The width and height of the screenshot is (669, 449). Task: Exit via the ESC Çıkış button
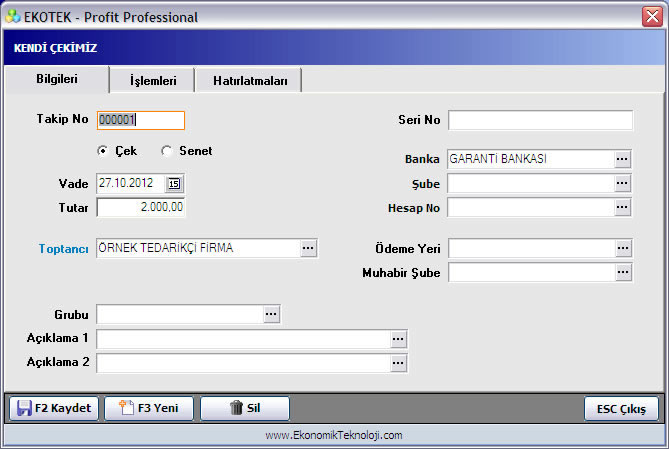(x=621, y=409)
